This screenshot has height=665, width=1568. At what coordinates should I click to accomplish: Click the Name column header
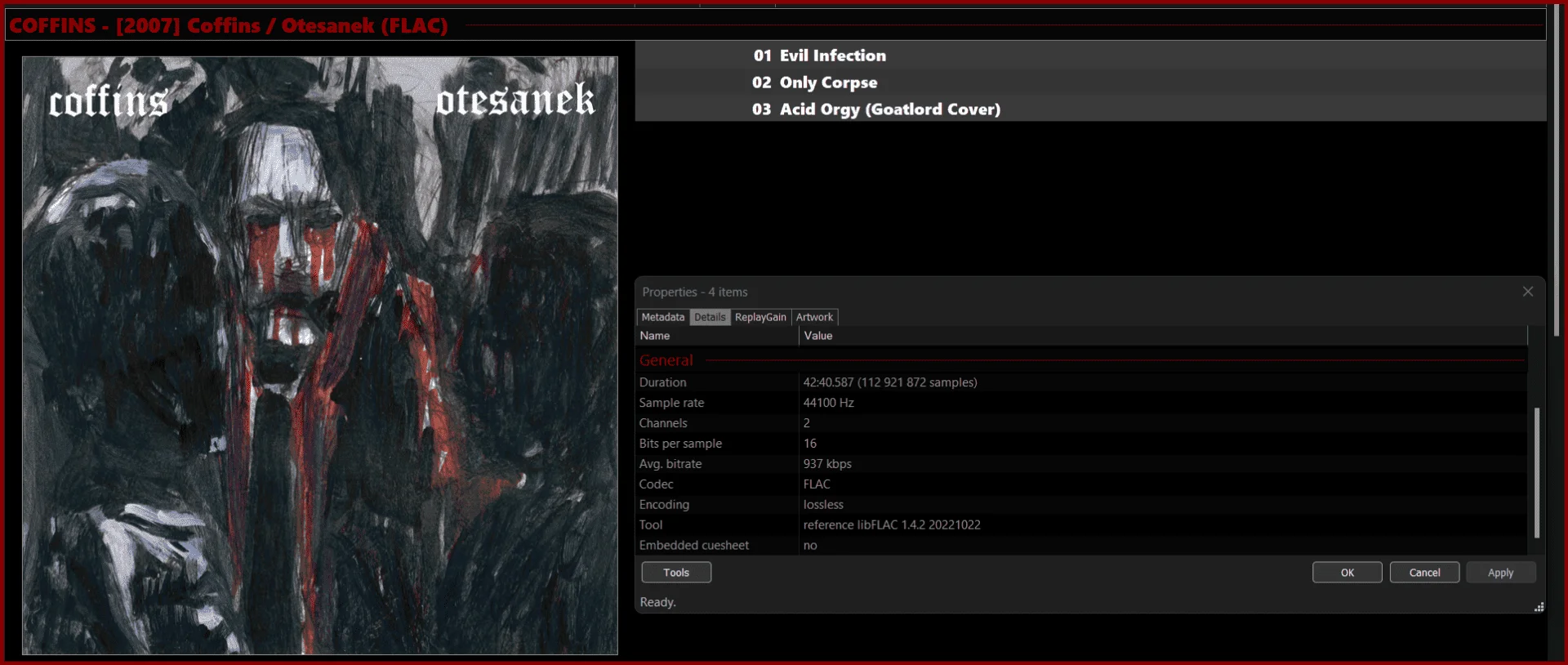717,336
